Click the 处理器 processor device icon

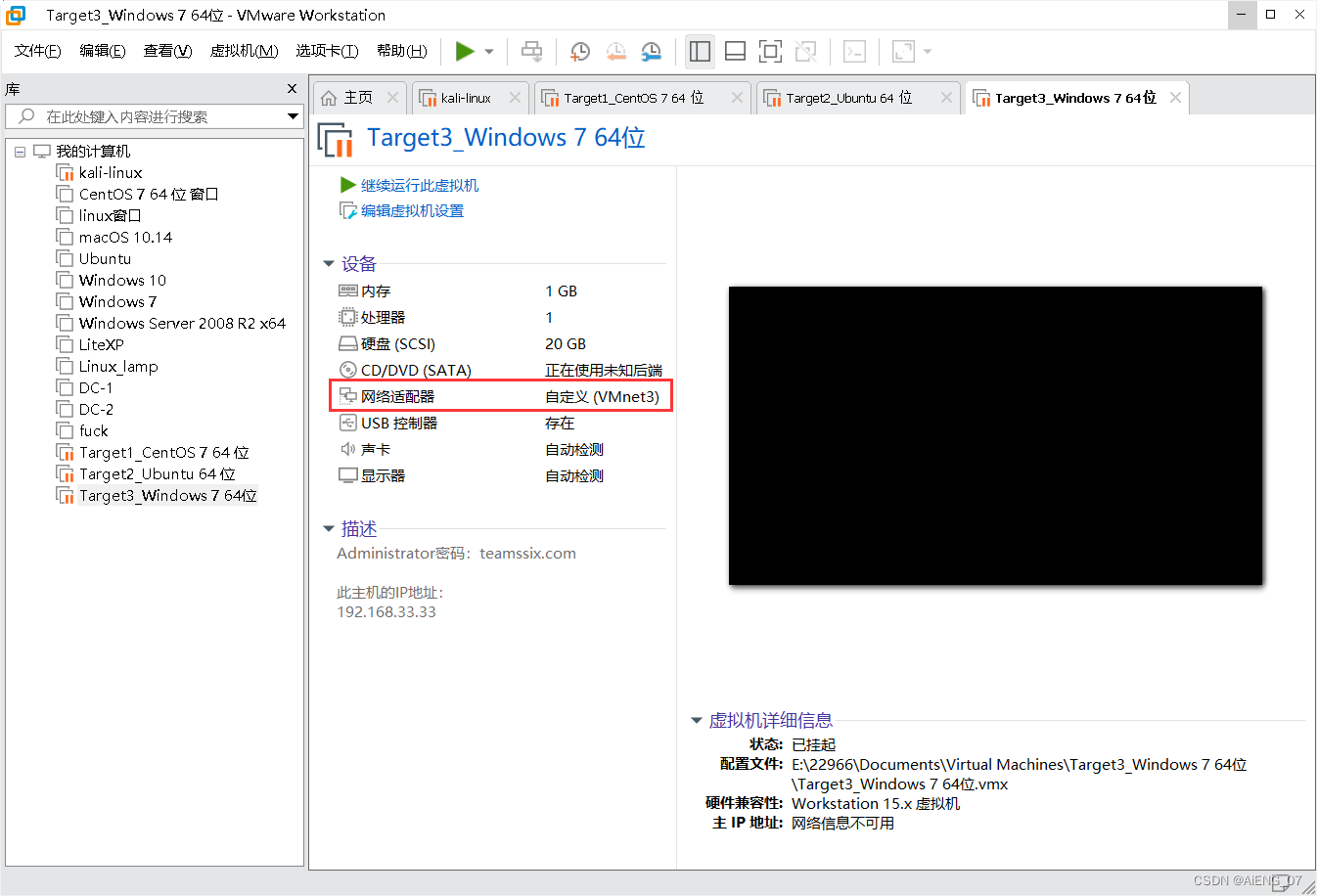click(x=347, y=317)
